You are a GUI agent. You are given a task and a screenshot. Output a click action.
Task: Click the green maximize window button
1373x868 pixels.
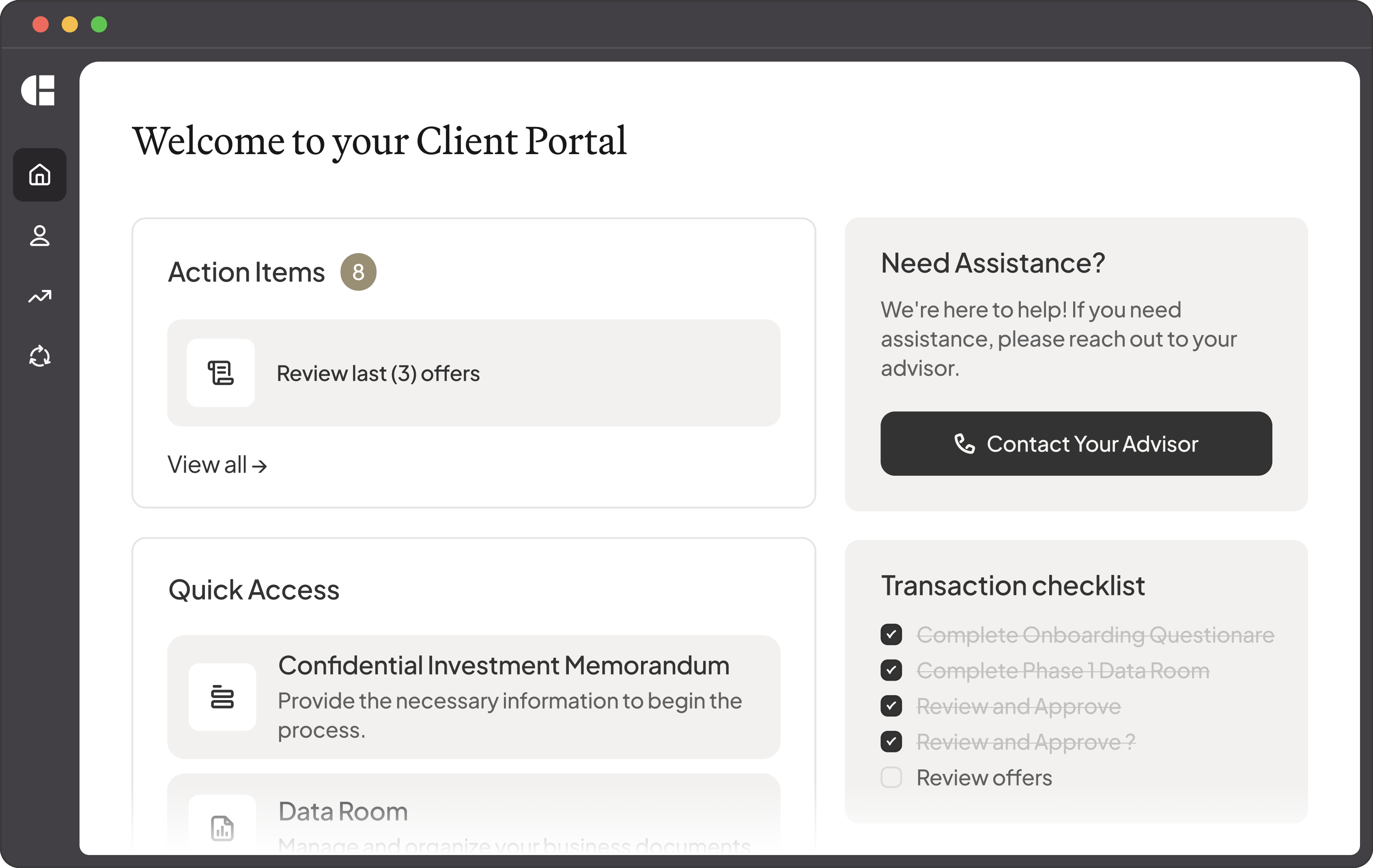(99, 24)
